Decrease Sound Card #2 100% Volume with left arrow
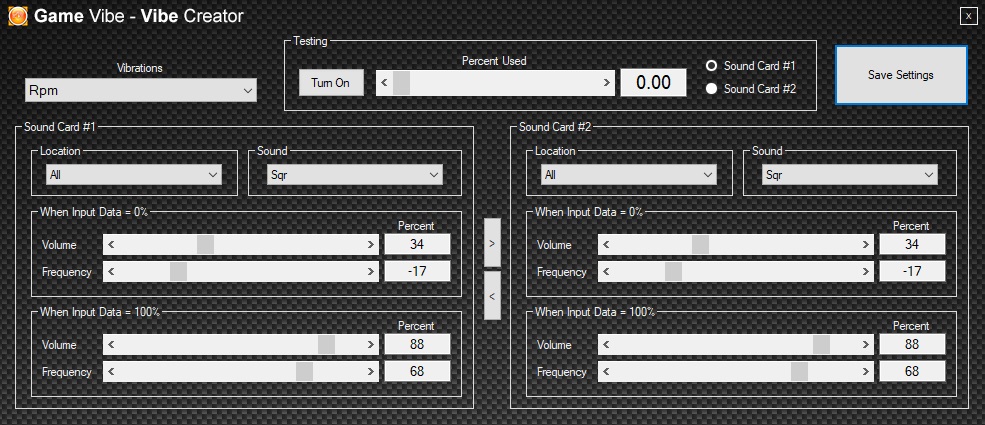 (x=606, y=344)
